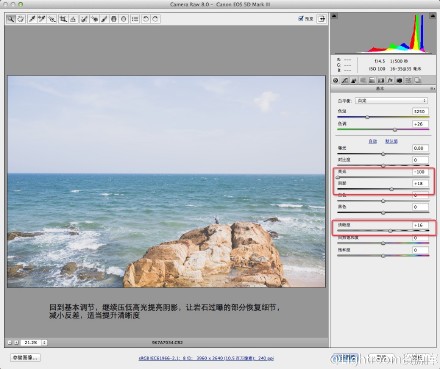Switch to the Effects fx panel tab

390,80
